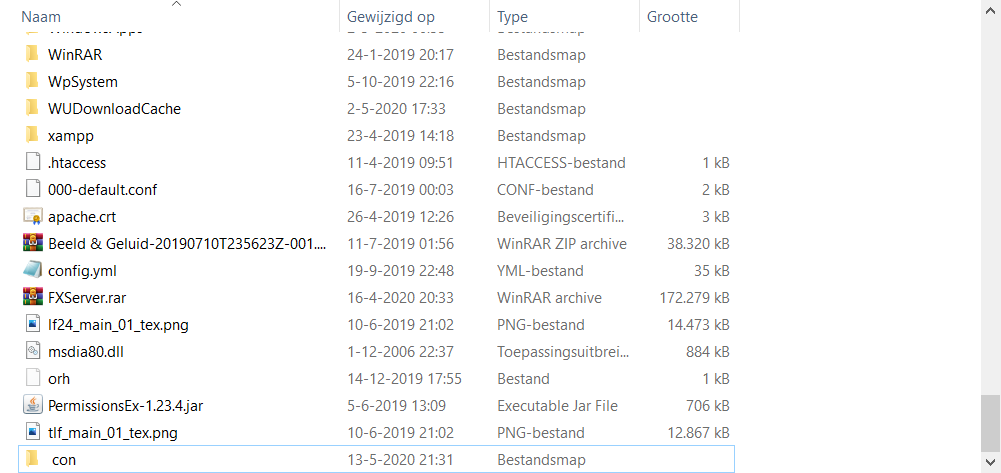Select the PermissionsEx jar file icon
This screenshot has height=473, width=1001.
coord(33,406)
